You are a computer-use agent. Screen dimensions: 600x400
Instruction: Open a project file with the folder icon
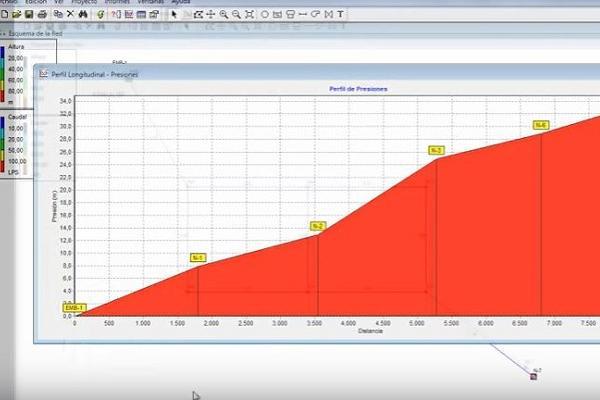(x=18, y=15)
